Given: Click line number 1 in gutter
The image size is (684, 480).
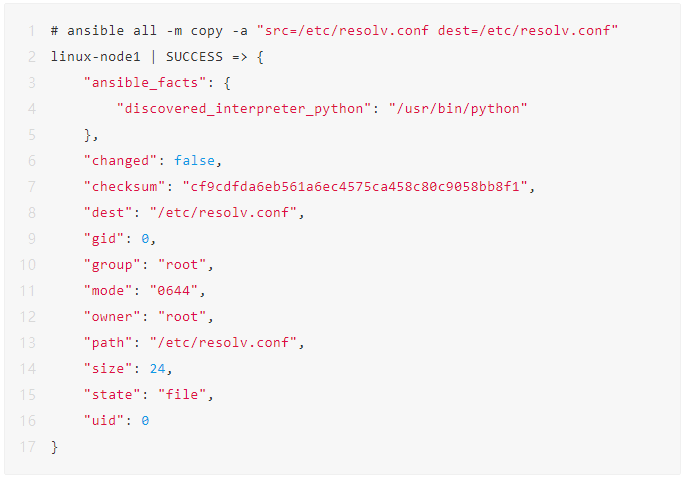Looking at the screenshot, I should [x=31, y=31].
